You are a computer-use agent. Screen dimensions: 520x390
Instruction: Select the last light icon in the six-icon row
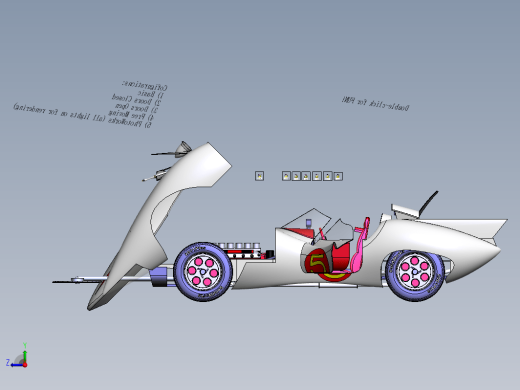[x=338, y=176]
